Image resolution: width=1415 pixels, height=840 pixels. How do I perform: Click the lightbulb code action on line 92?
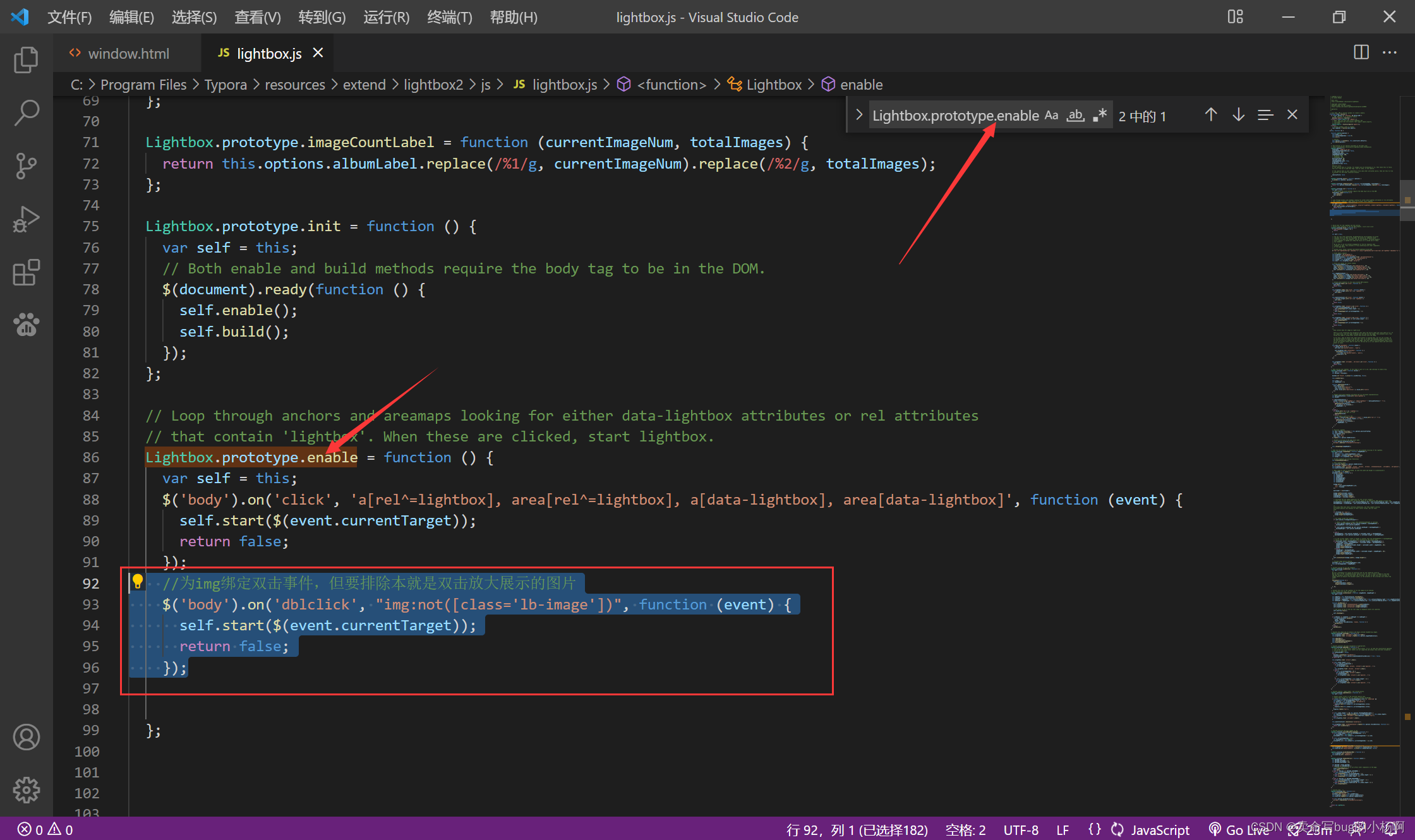pos(137,581)
